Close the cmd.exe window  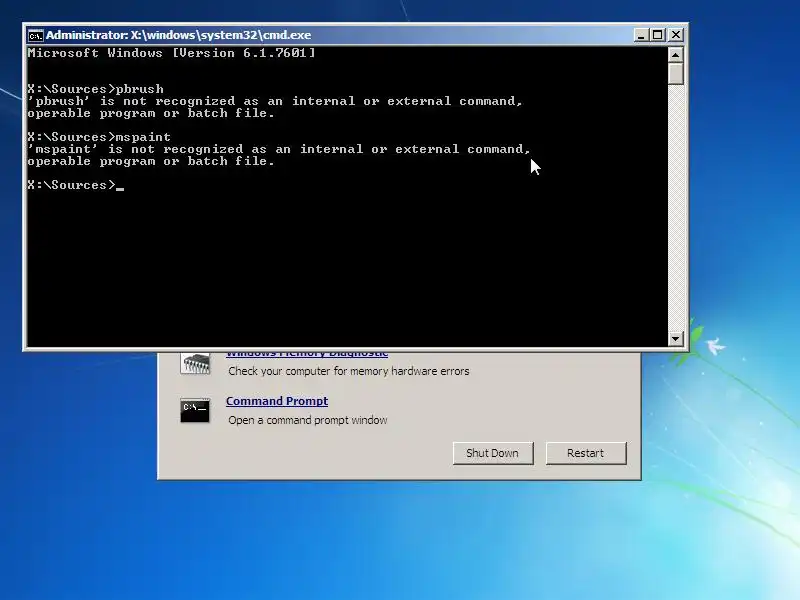coord(676,35)
